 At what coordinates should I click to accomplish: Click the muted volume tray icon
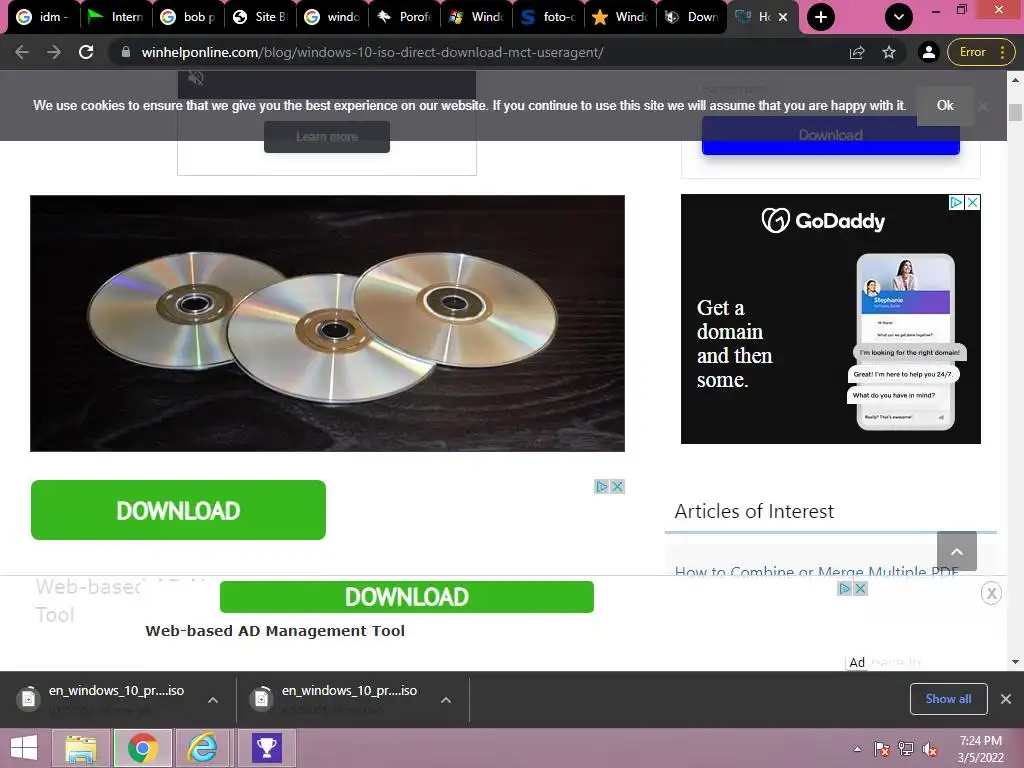pos(930,749)
